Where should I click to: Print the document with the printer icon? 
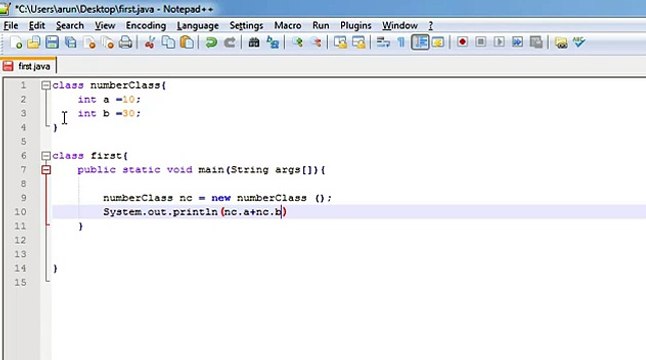[x=126, y=42]
